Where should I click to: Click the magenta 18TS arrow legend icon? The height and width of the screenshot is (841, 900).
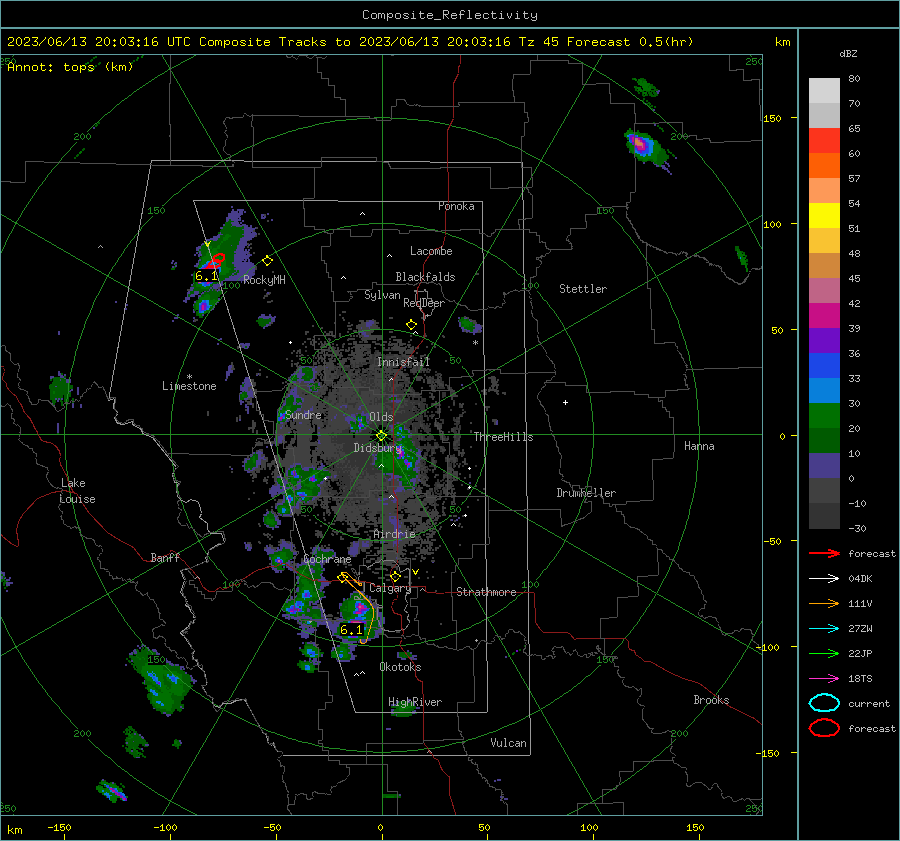[824, 679]
